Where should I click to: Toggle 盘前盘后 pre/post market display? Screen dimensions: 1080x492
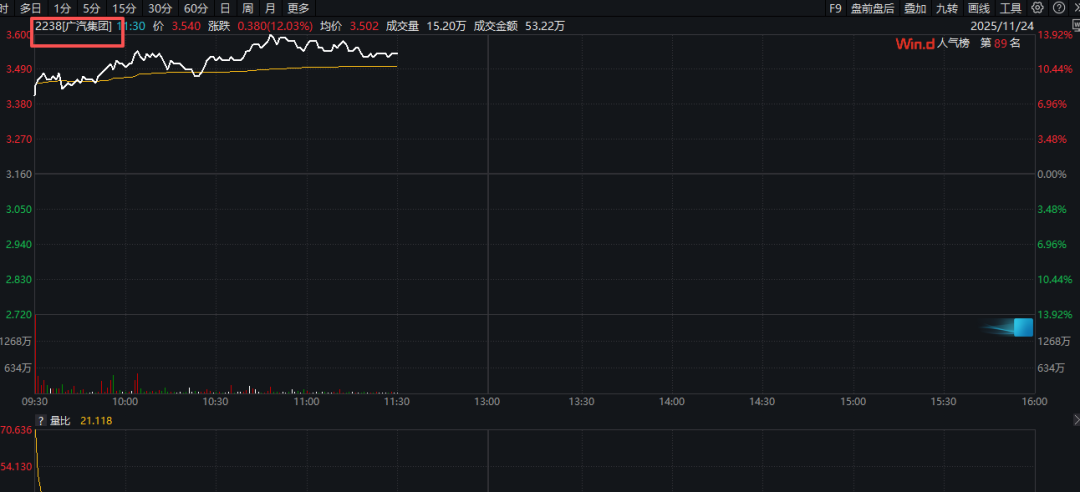point(872,8)
